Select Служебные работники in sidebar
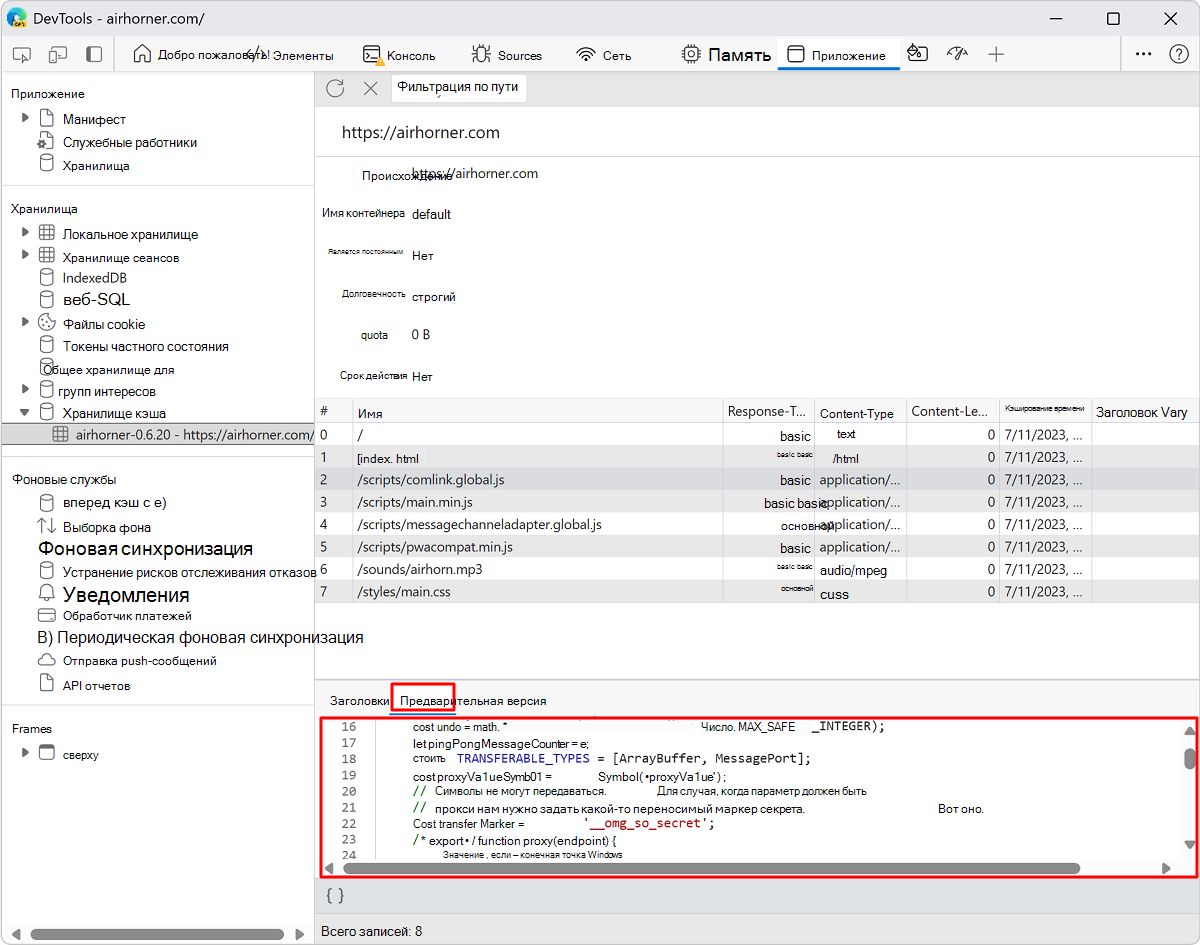 pos(129,142)
